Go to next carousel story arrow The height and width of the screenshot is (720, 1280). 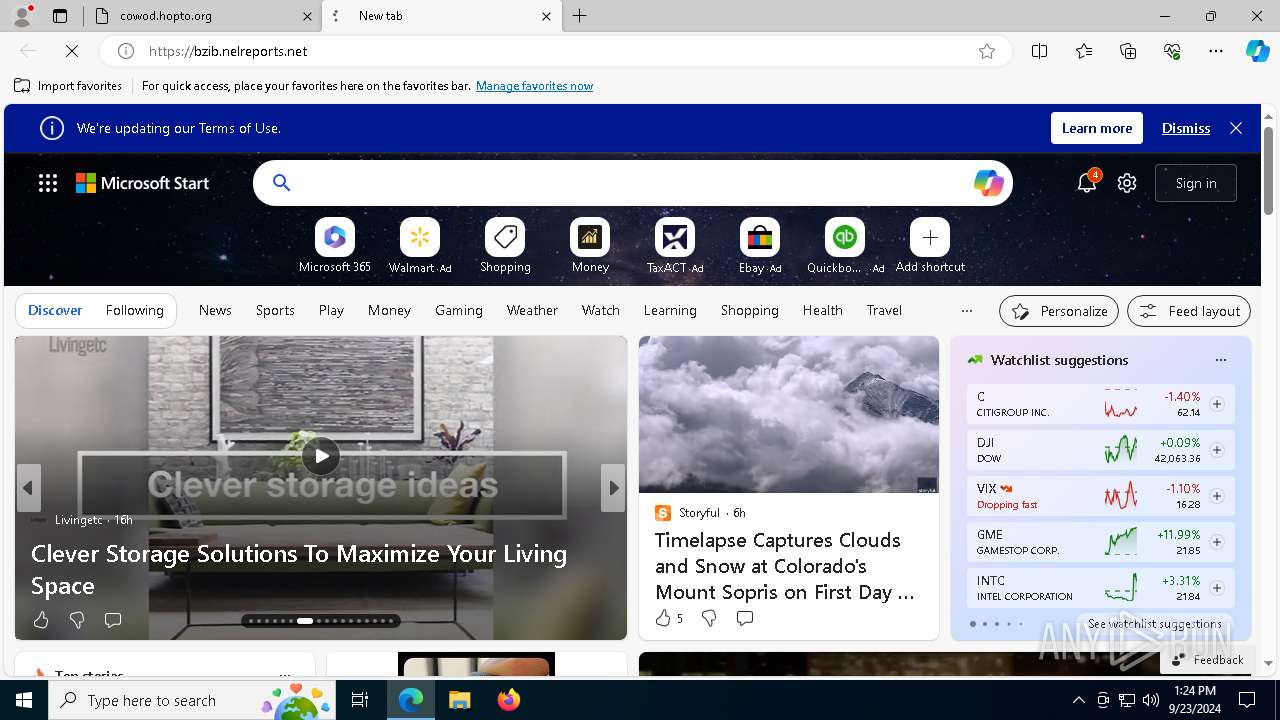pyautogui.click(x=614, y=488)
